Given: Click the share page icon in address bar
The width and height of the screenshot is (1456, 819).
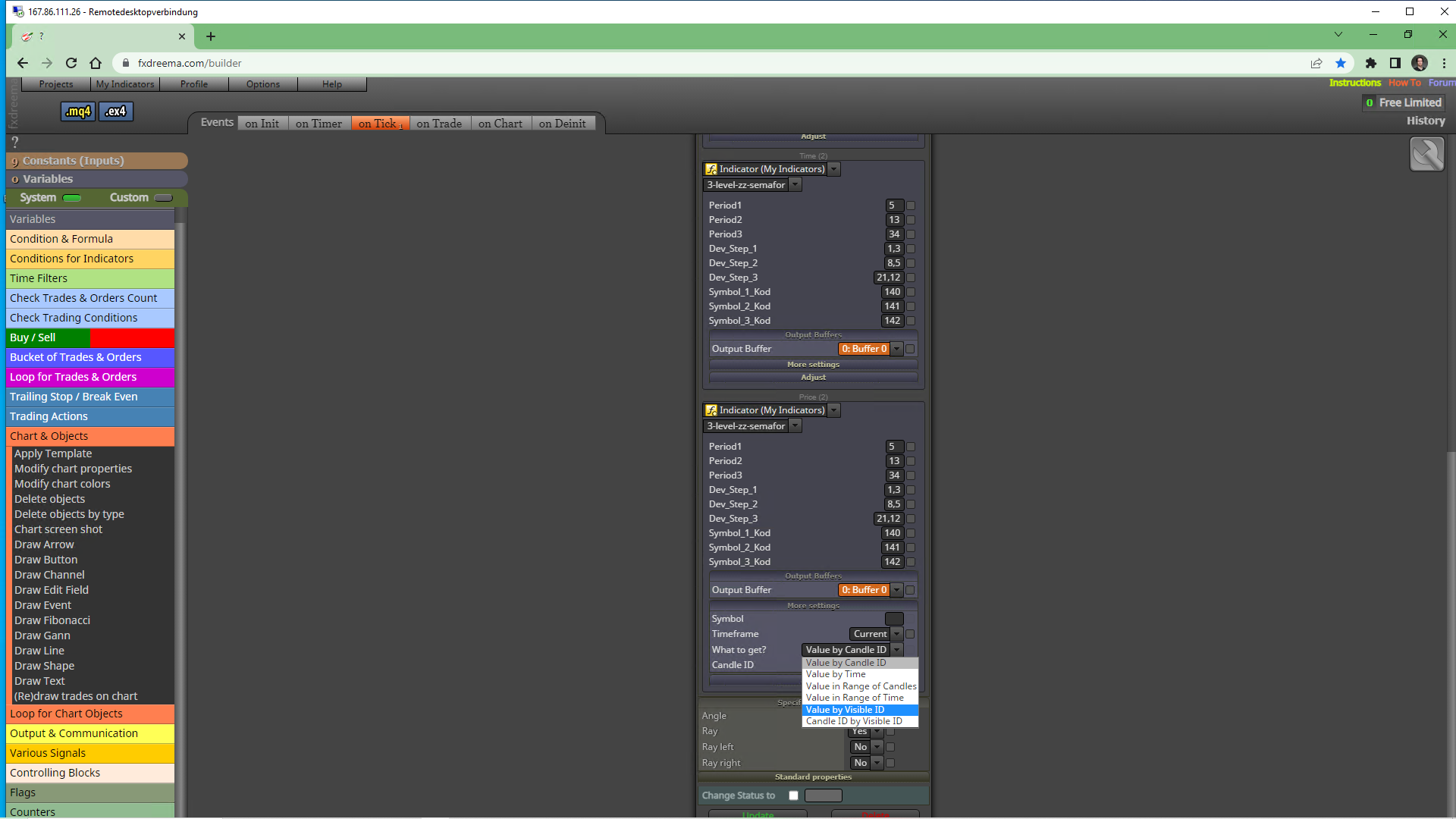Looking at the screenshot, I should (x=1316, y=63).
